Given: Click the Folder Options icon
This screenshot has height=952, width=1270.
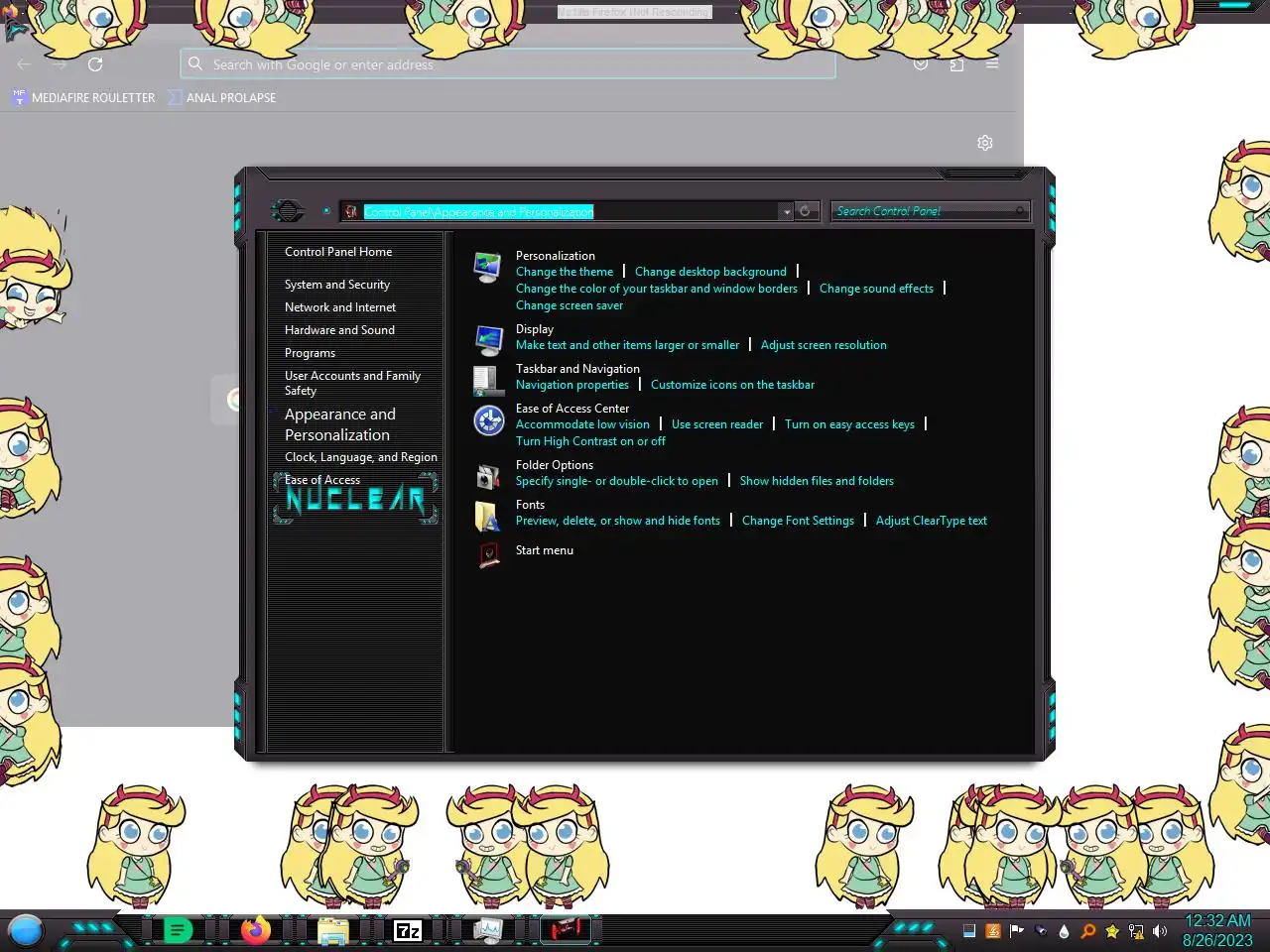Looking at the screenshot, I should 487,477.
